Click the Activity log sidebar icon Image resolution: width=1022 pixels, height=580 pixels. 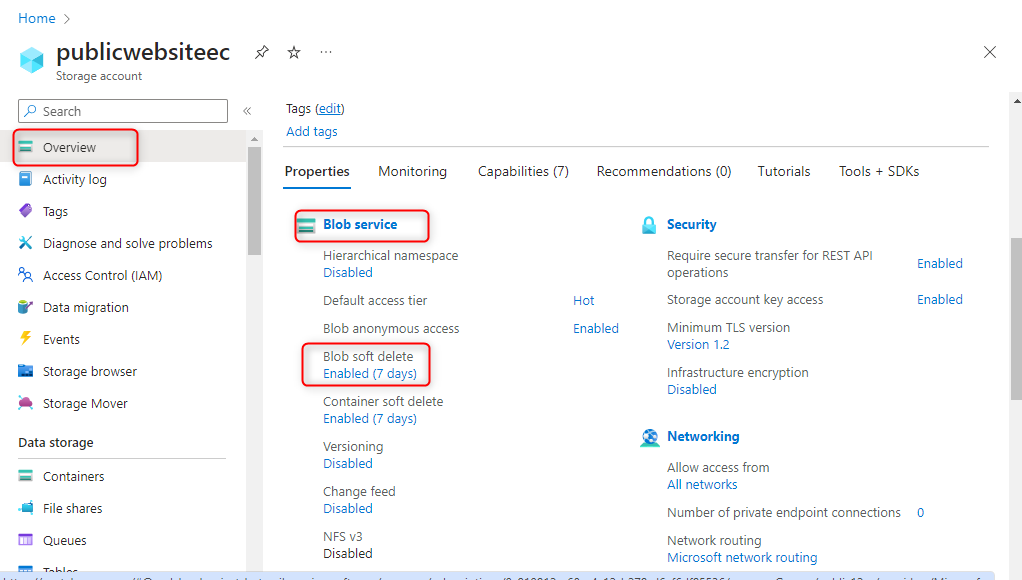coord(26,179)
